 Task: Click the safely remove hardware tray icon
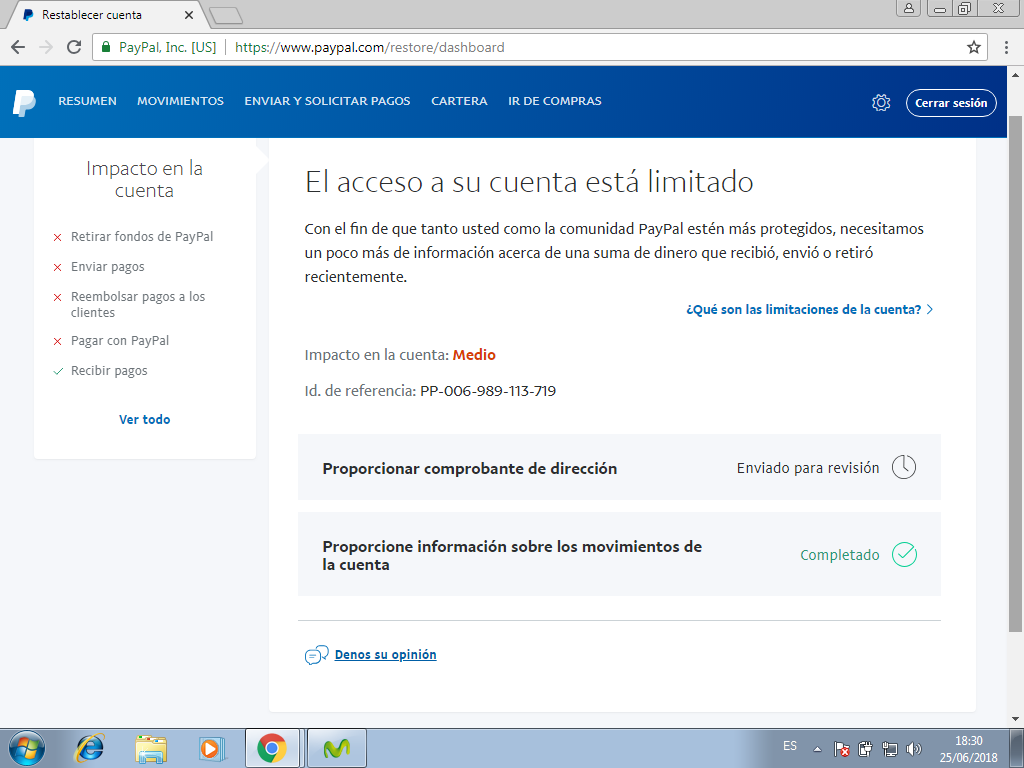[x=865, y=749]
